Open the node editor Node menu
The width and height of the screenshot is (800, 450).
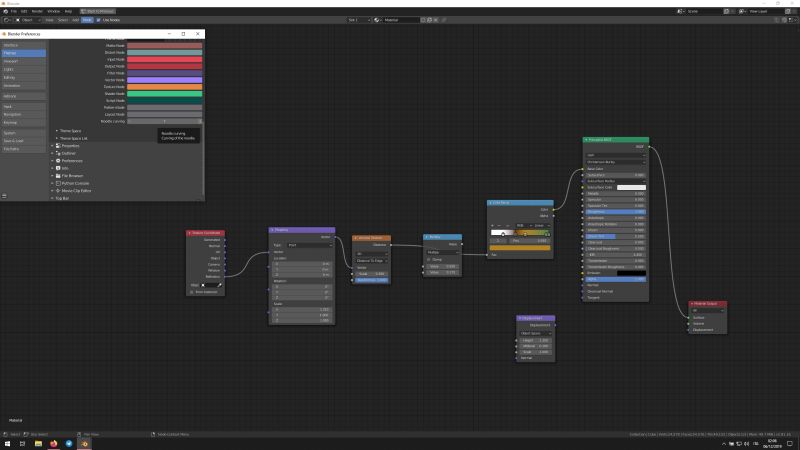pos(87,20)
